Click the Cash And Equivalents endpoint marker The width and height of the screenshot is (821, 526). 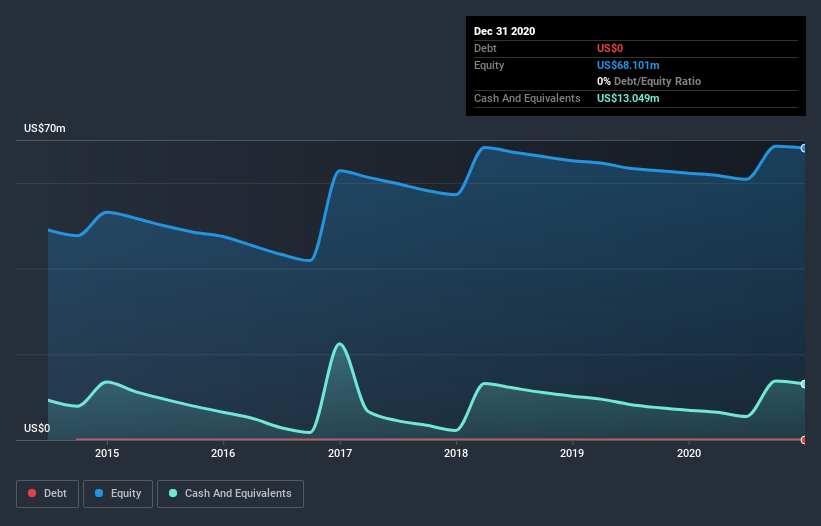[x=804, y=384]
